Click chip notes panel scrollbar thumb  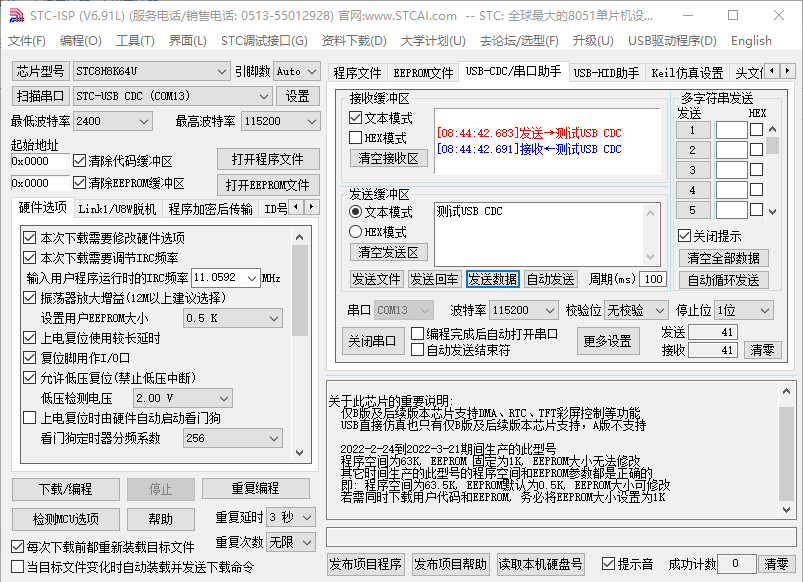pos(786,453)
